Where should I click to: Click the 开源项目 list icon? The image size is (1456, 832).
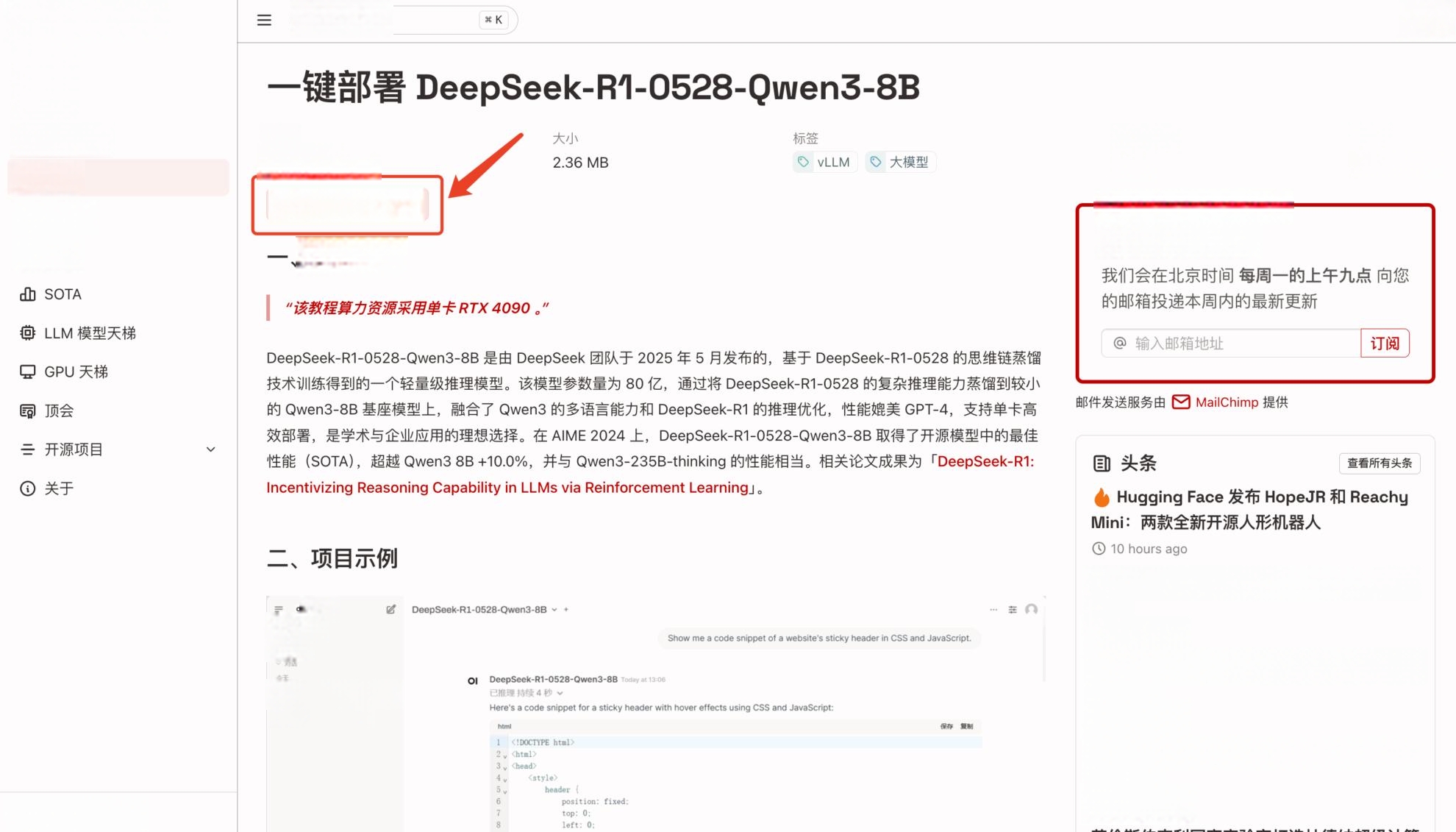(x=28, y=449)
